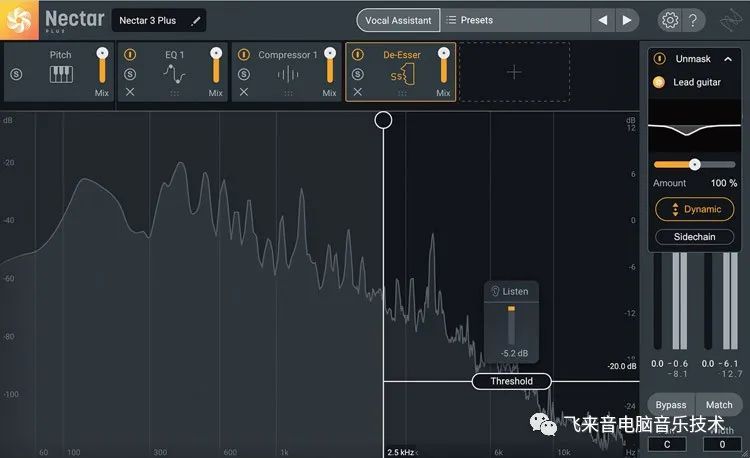750x458 pixels.
Task: Toggle De-Esser module power
Action: [357, 55]
